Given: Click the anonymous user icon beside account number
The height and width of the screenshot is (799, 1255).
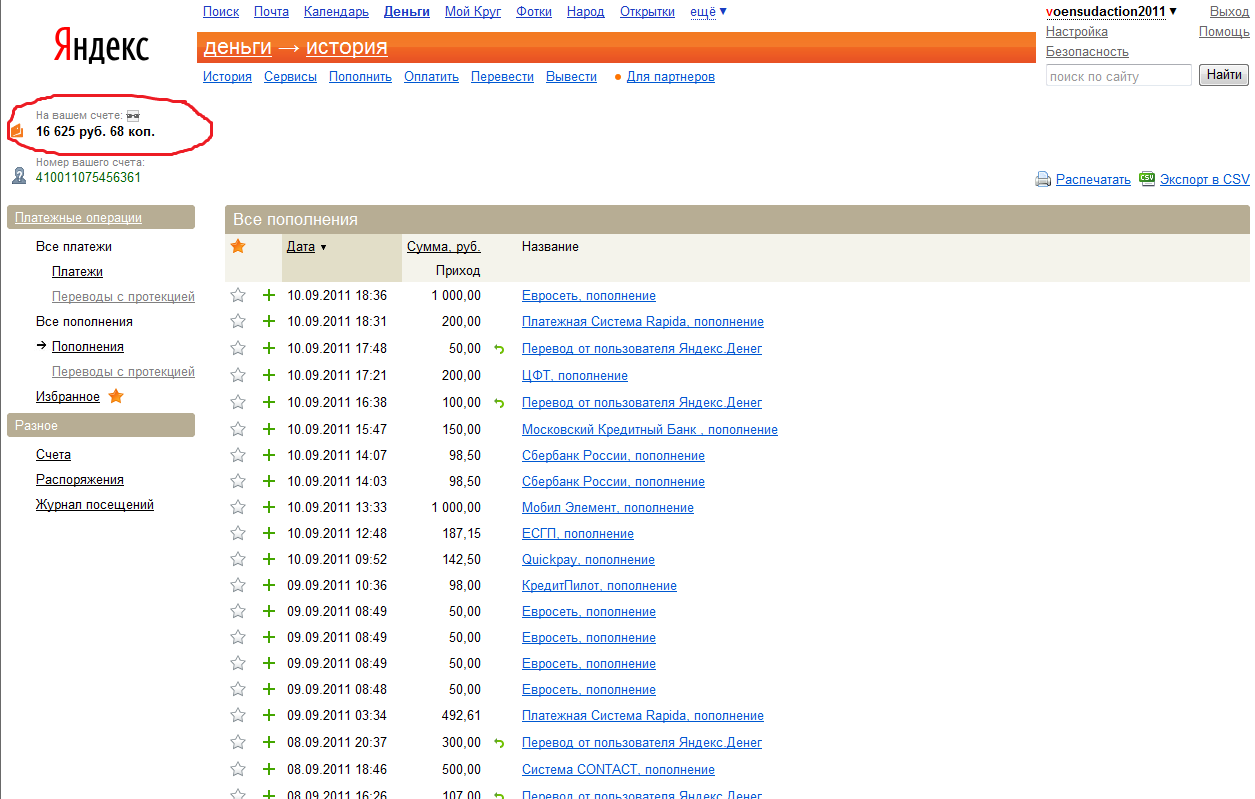Looking at the screenshot, I should coord(19,176).
